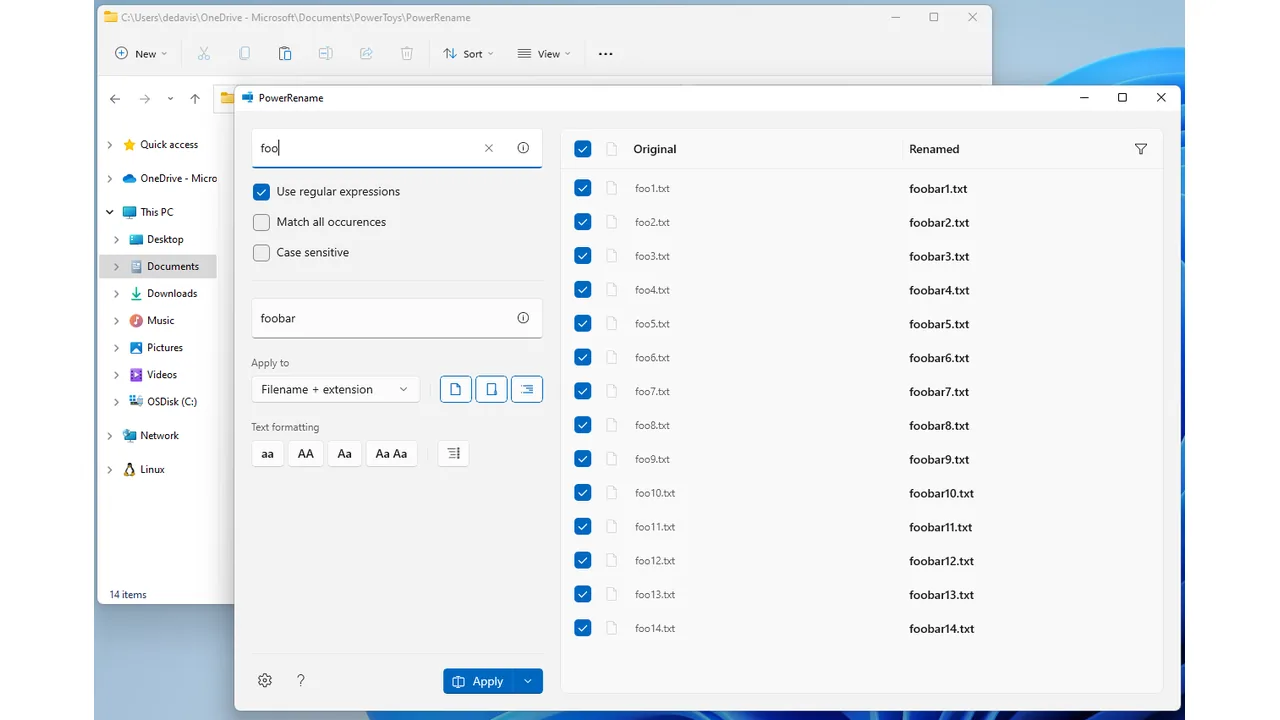The image size is (1280, 720).
Task: Apply lowercase 'aa' text formatting
Action: point(267,454)
